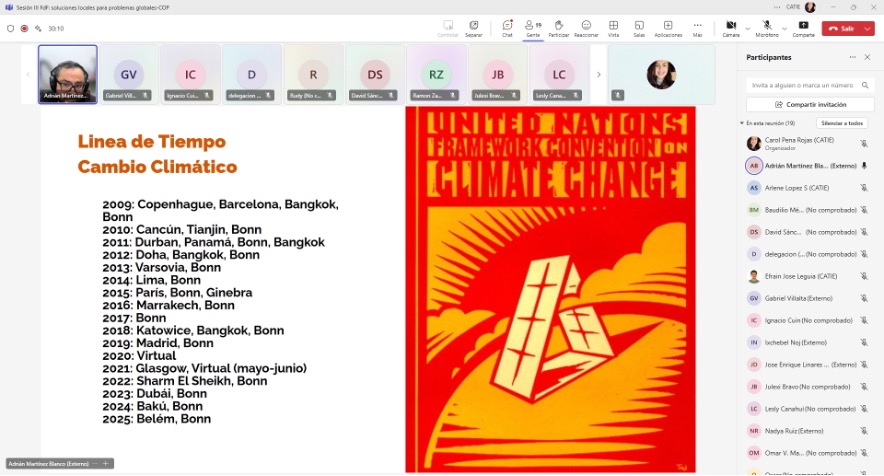Image resolution: width=884 pixels, height=476 pixels.
Task: Click the Separar pop-out button
Action: pos(474,28)
